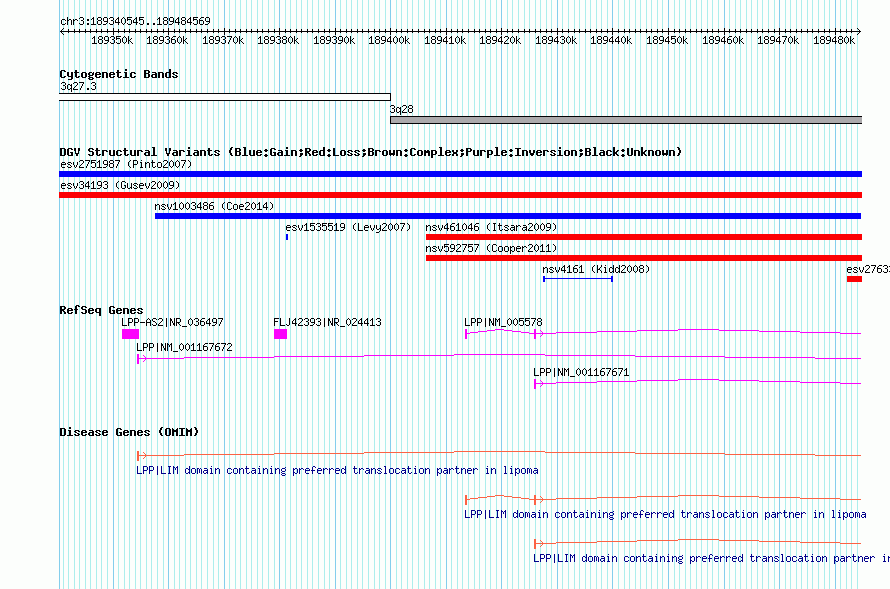Click the LPP-AS2 magenta gene block
This screenshot has width=890, height=589.
[x=131, y=334]
